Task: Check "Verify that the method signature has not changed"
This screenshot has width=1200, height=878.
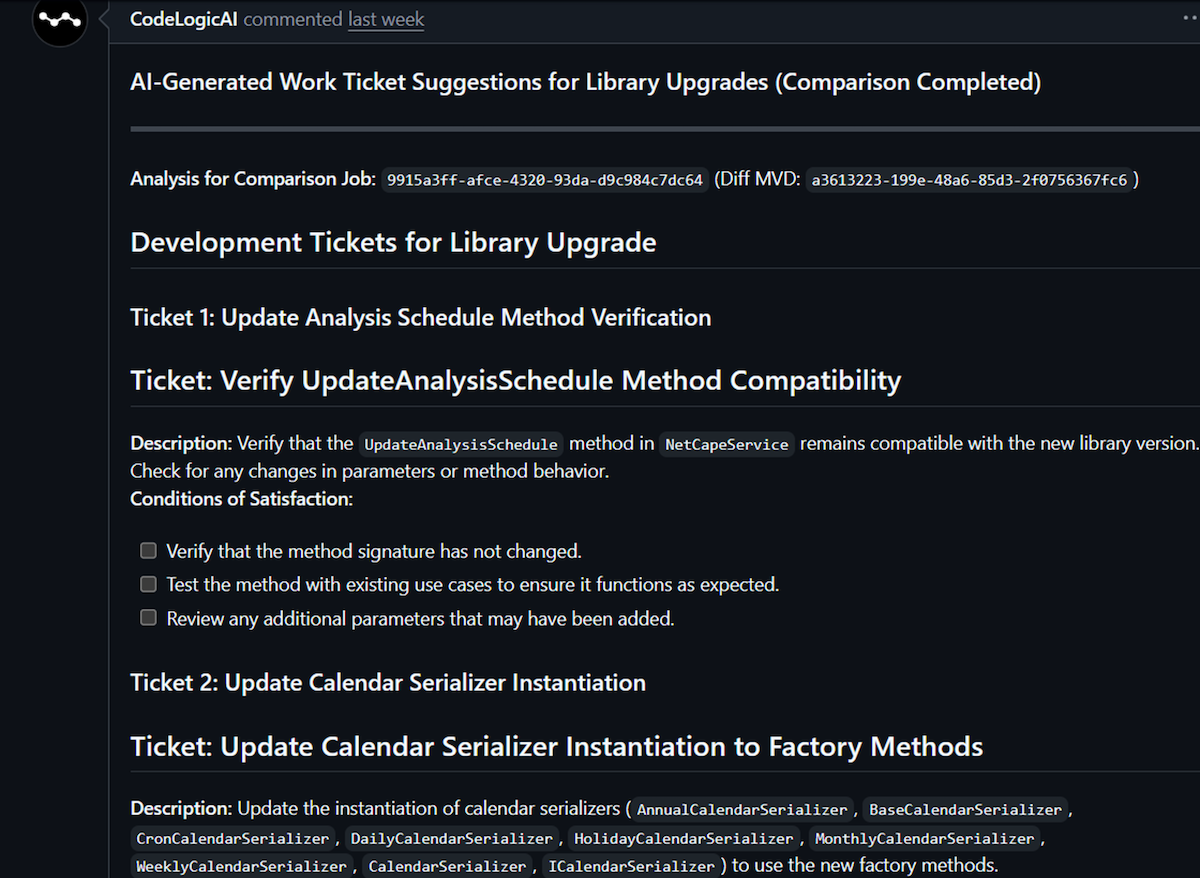Action: coord(148,551)
